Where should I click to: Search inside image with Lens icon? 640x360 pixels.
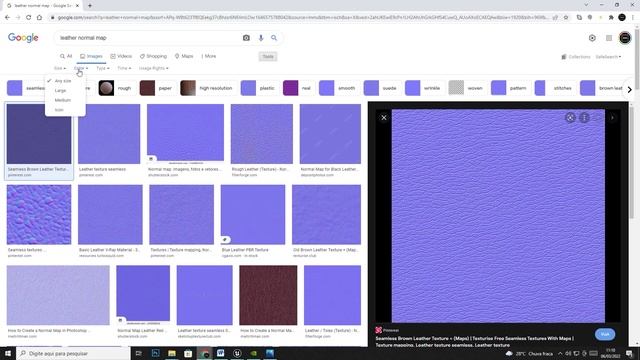(570, 118)
